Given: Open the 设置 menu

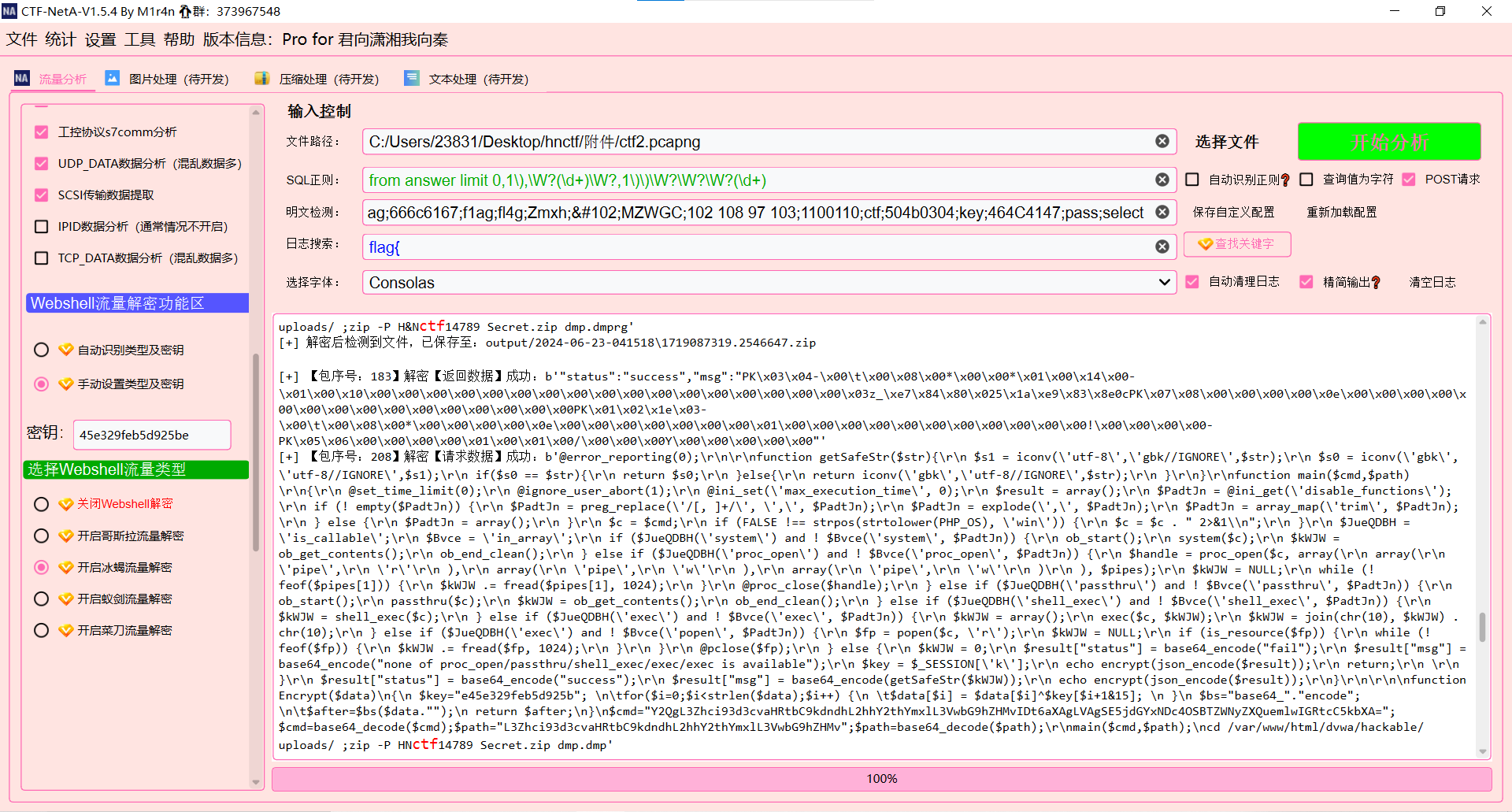Looking at the screenshot, I should click(x=100, y=39).
